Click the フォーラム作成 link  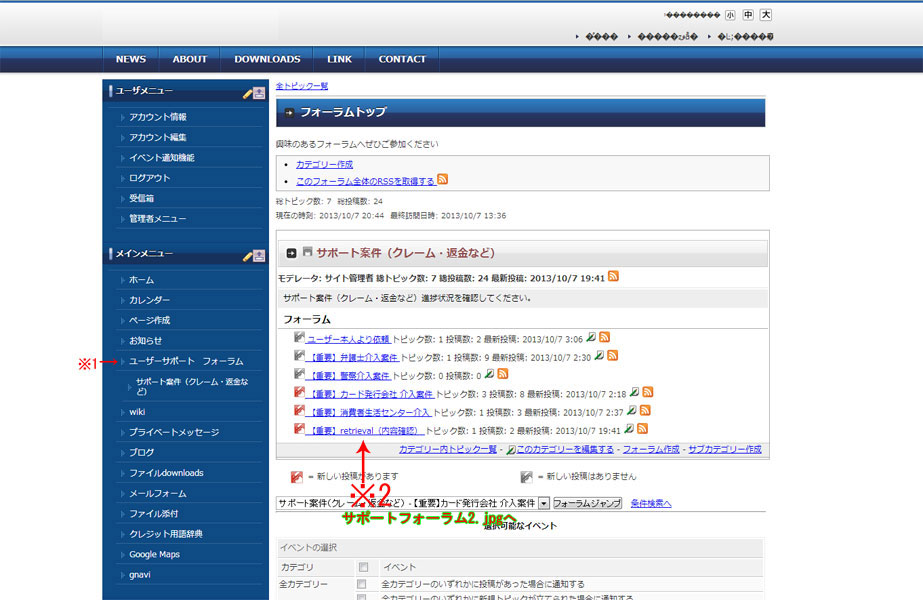coord(651,449)
